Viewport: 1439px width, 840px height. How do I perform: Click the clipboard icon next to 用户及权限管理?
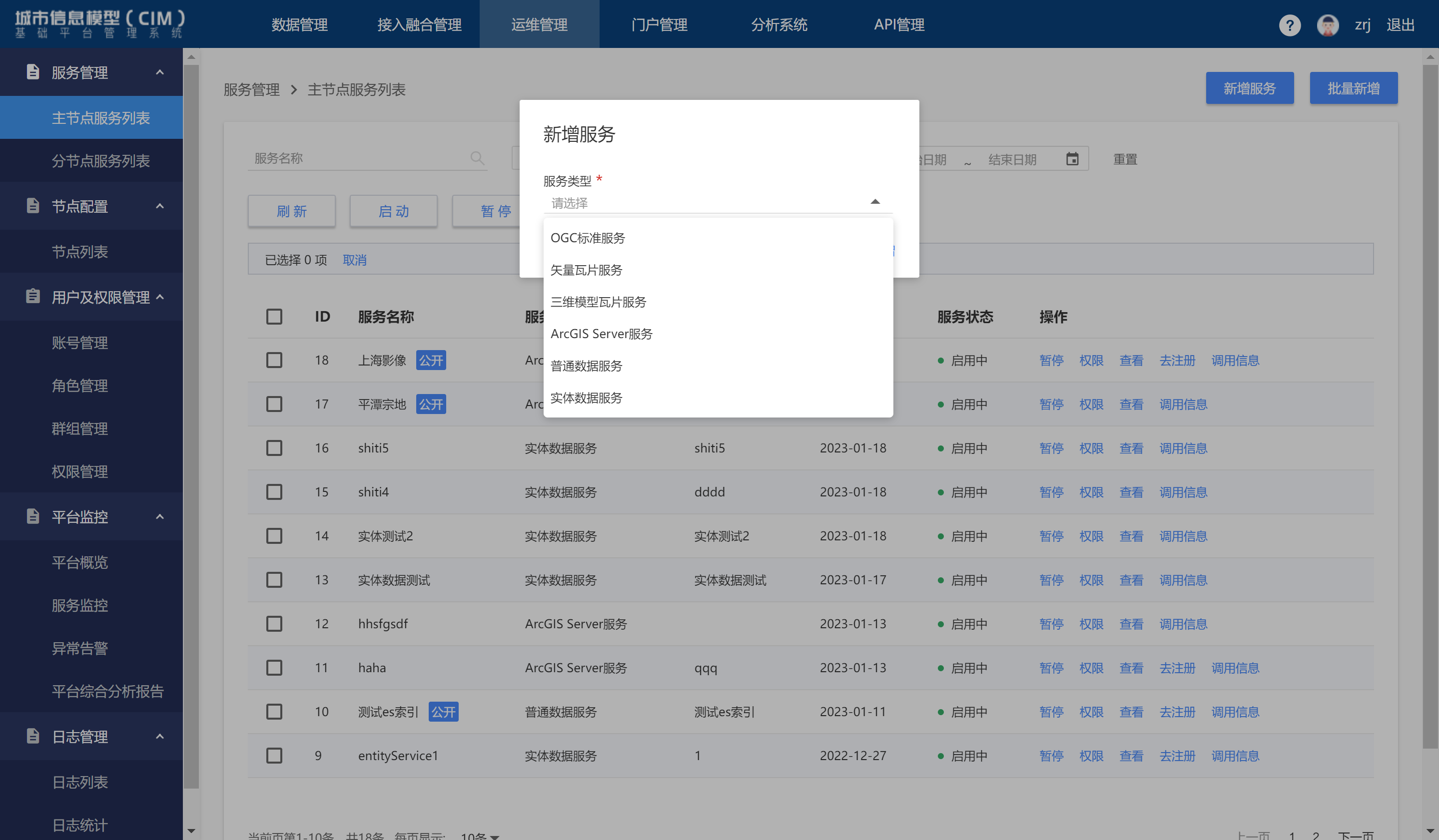pyautogui.click(x=33, y=296)
